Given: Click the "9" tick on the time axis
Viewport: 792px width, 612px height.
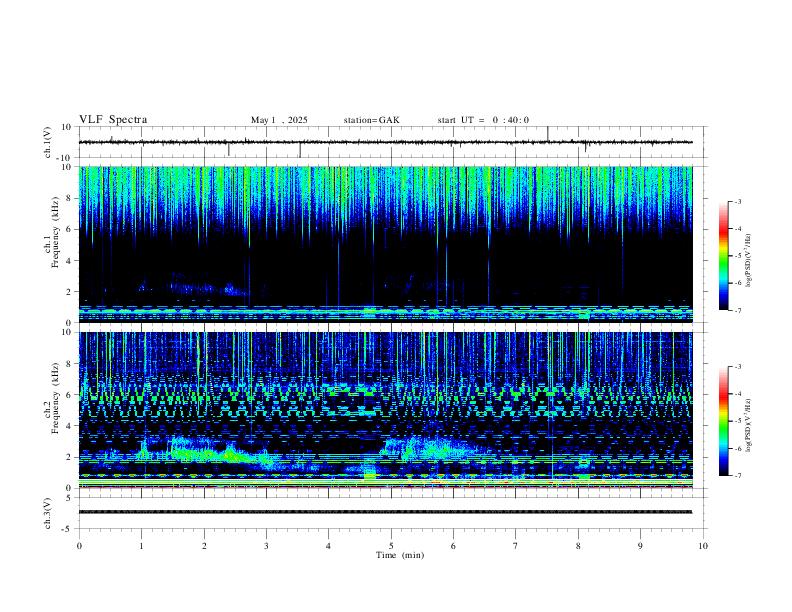Looking at the screenshot, I should click(640, 546).
